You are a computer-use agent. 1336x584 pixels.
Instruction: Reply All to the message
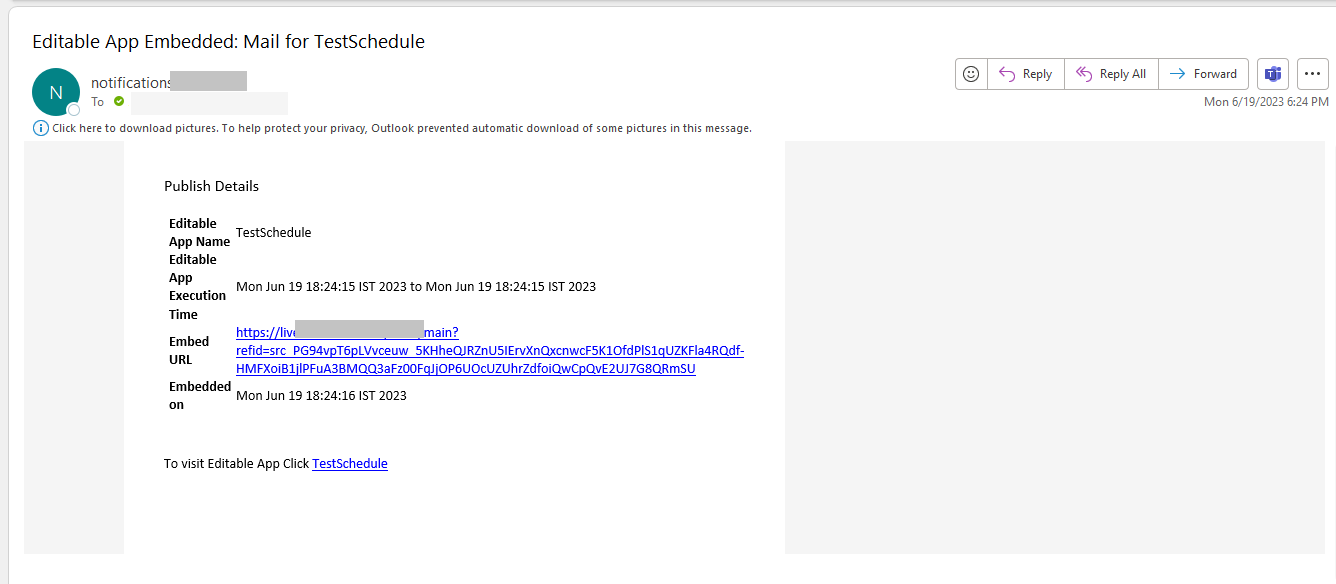1112,74
